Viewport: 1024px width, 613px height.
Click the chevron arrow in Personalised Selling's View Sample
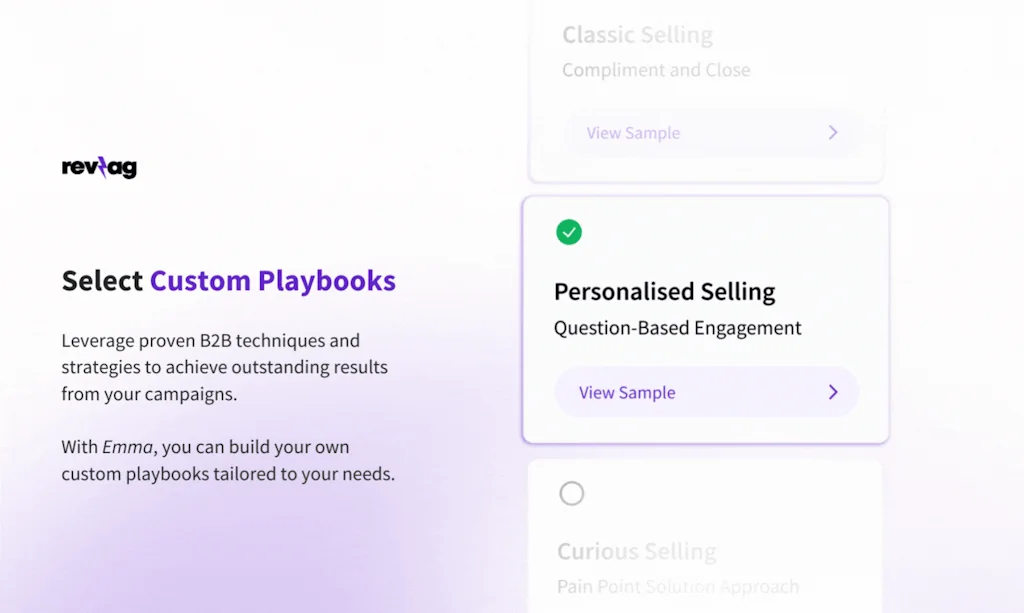833,393
